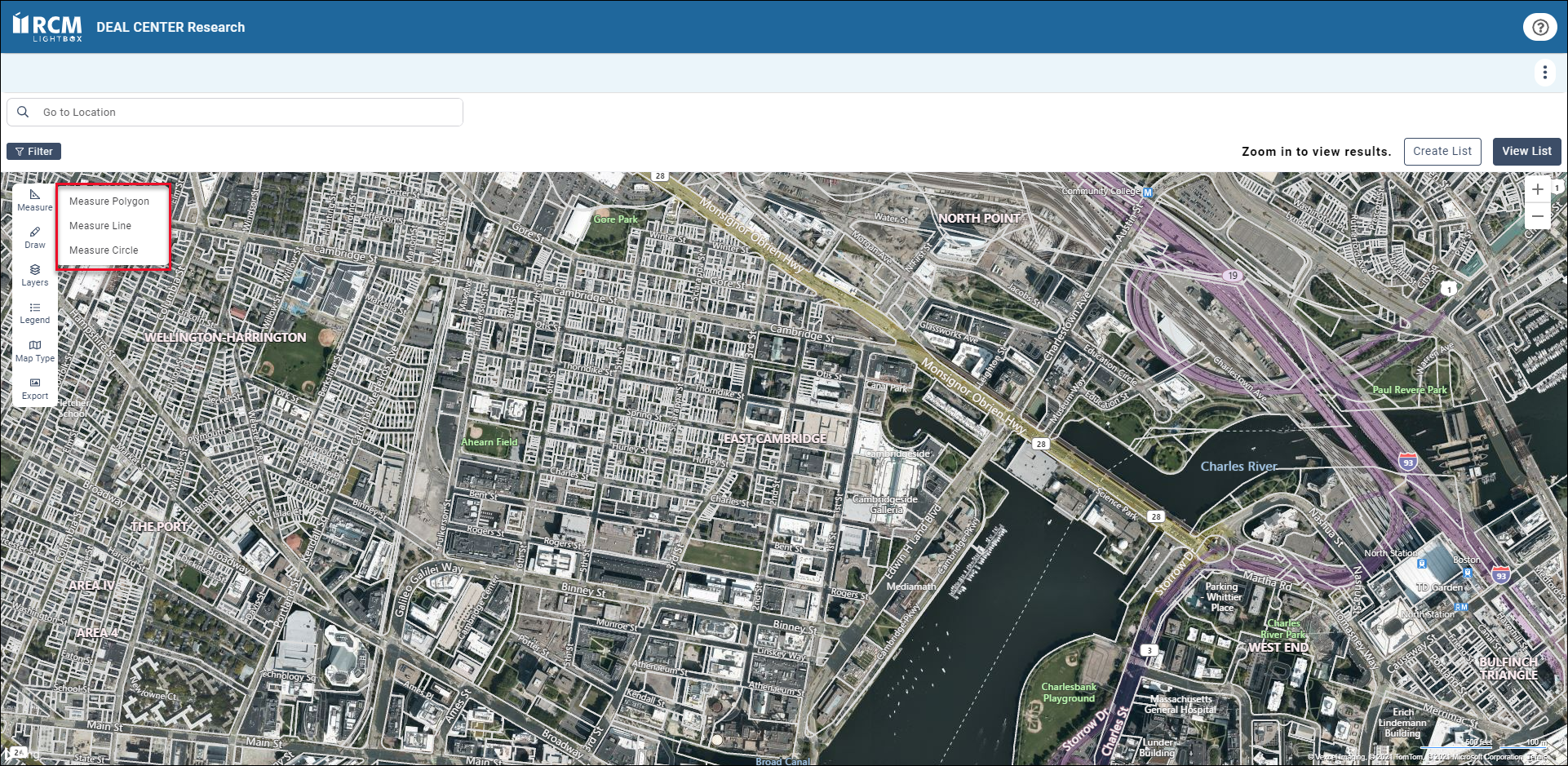The height and width of the screenshot is (766, 1568).
Task: Click the Charles River map label
Action: pyautogui.click(x=1238, y=467)
